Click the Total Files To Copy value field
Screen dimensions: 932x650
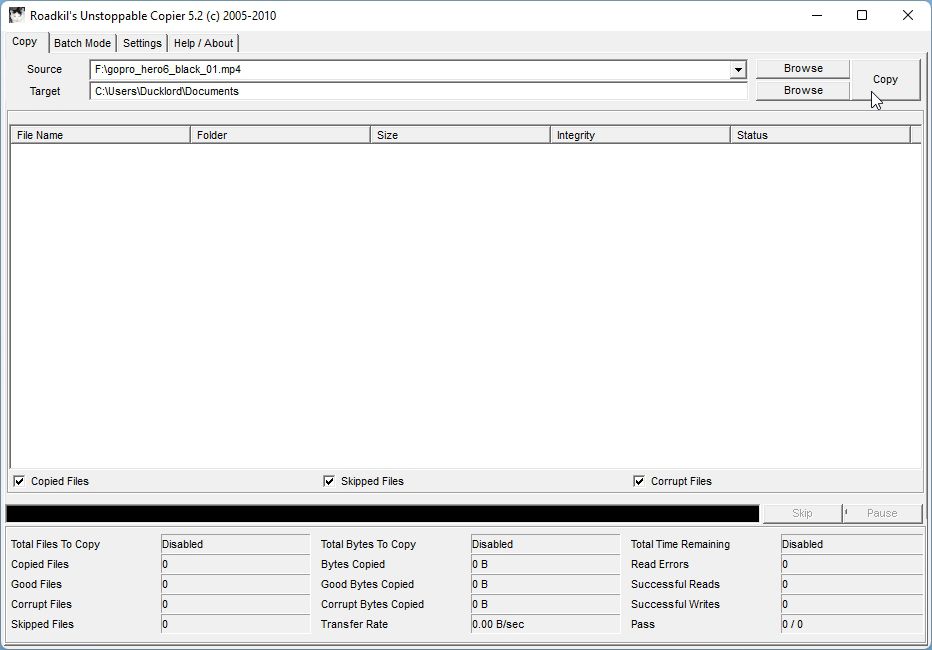click(x=235, y=544)
